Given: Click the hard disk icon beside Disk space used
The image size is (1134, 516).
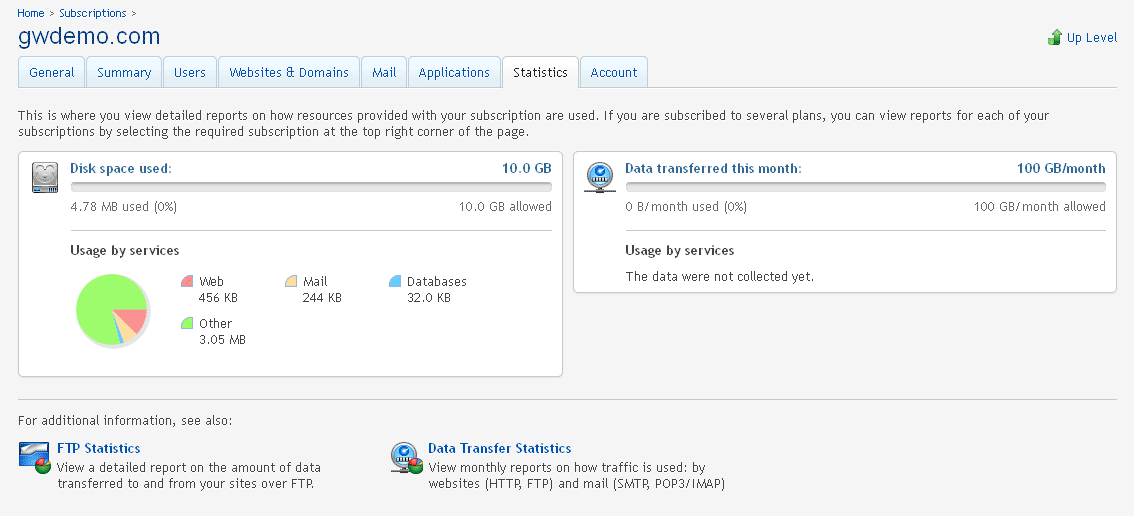Looking at the screenshot, I should (45, 176).
